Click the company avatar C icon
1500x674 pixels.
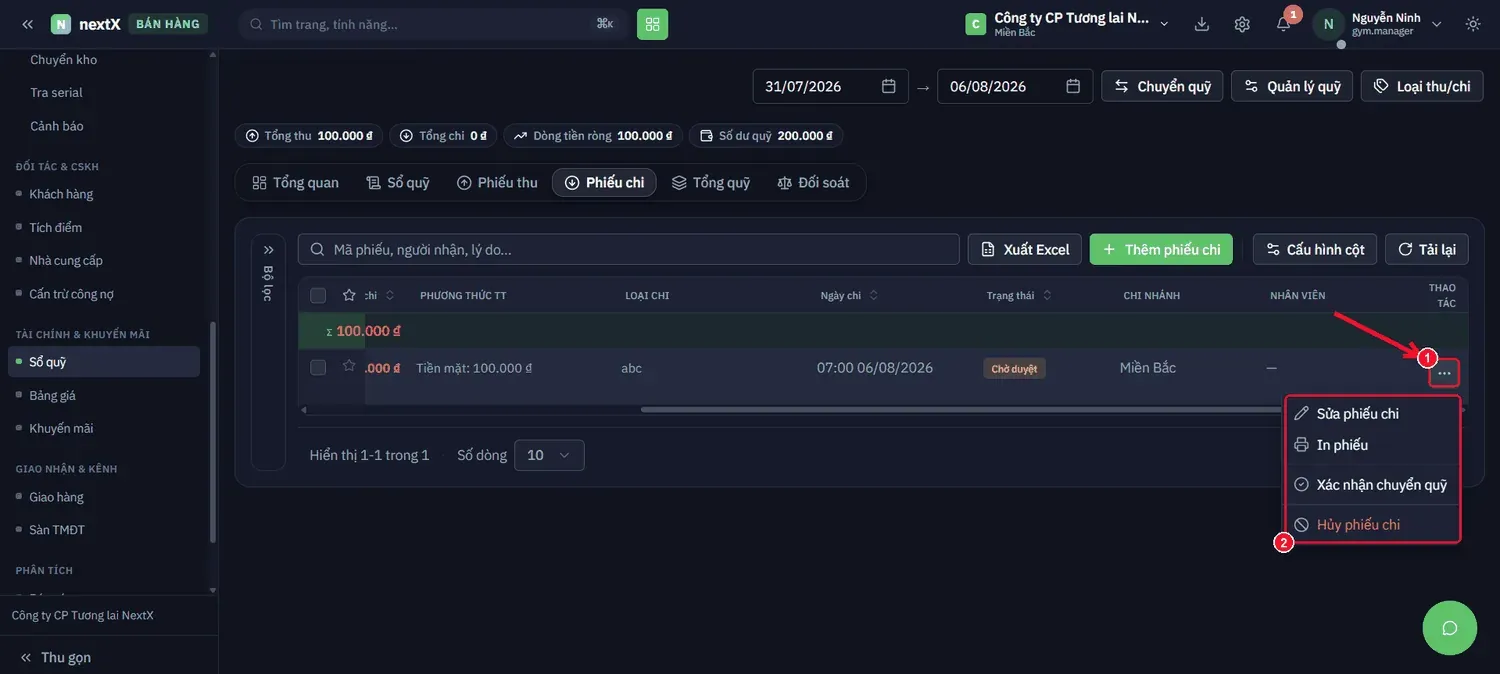click(975, 24)
